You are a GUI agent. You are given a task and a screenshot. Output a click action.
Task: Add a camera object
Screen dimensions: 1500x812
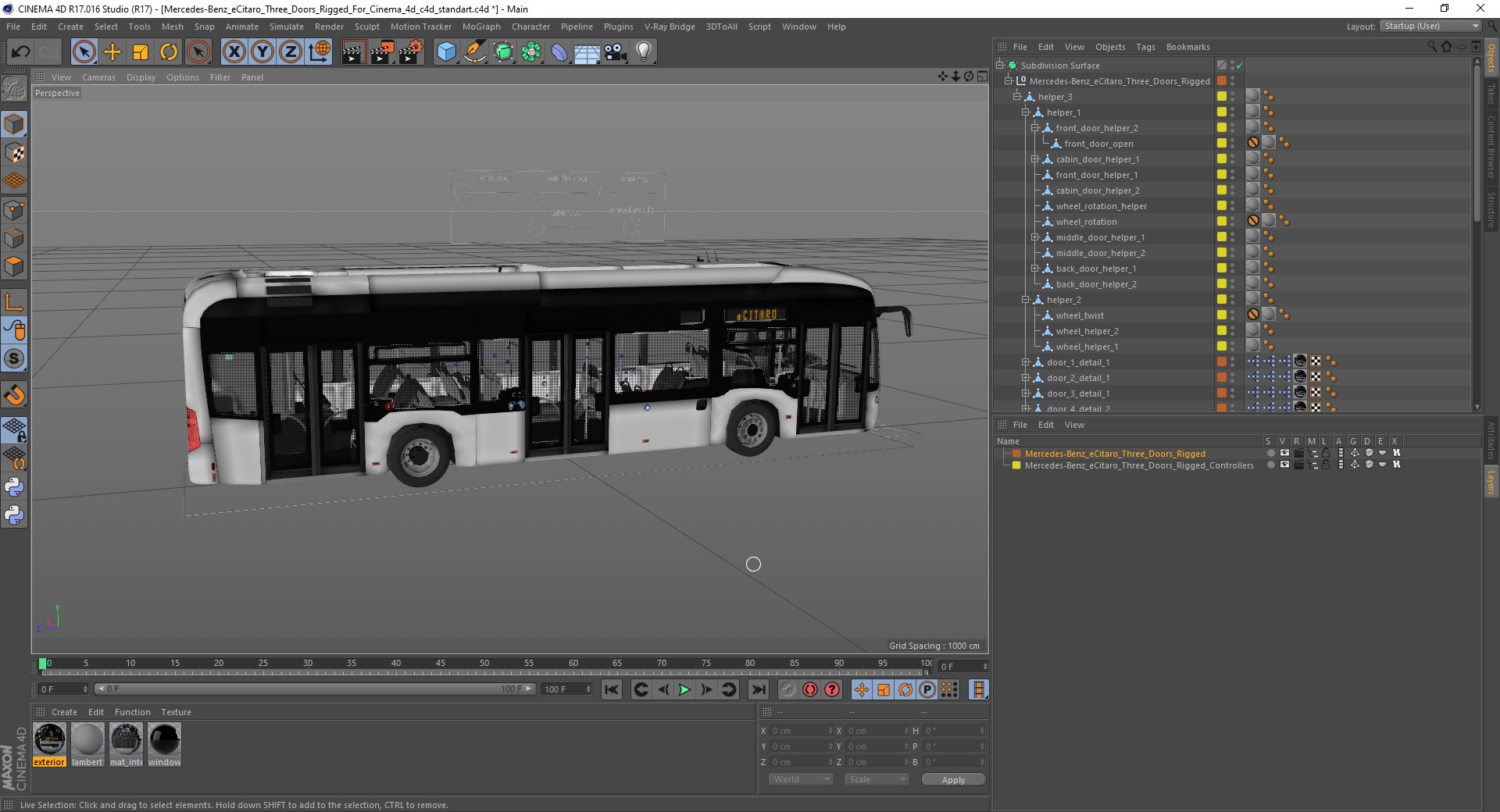pyautogui.click(x=616, y=52)
